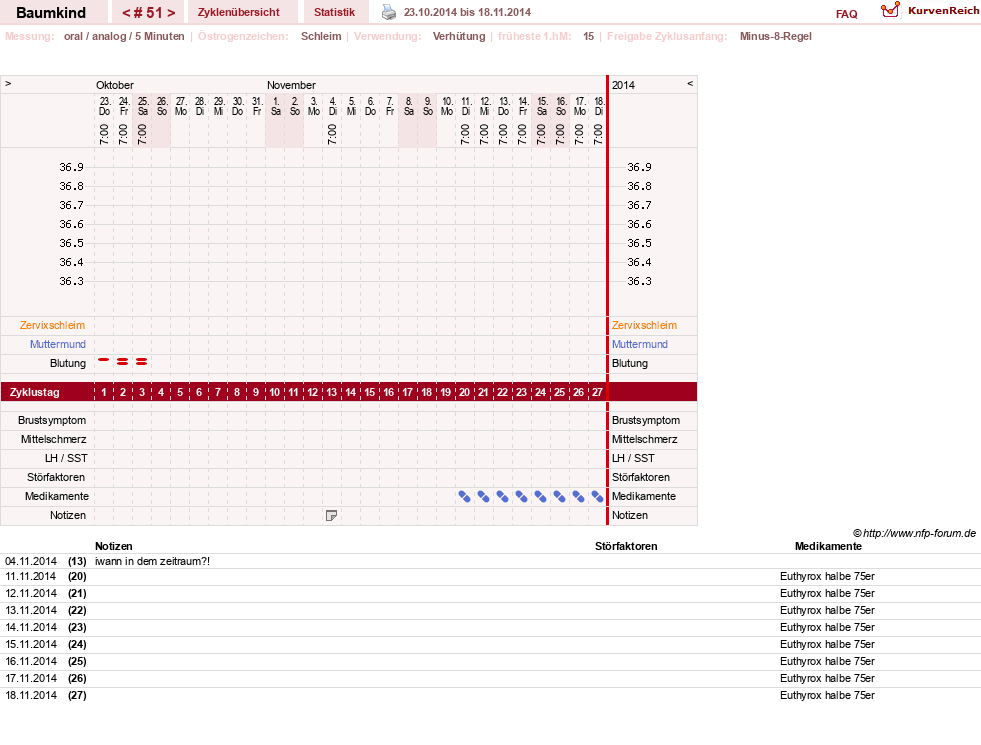Click the Minus-8-Regel setting value
Image resolution: width=981 pixels, height=745 pixels.
[x=776, y=36]
